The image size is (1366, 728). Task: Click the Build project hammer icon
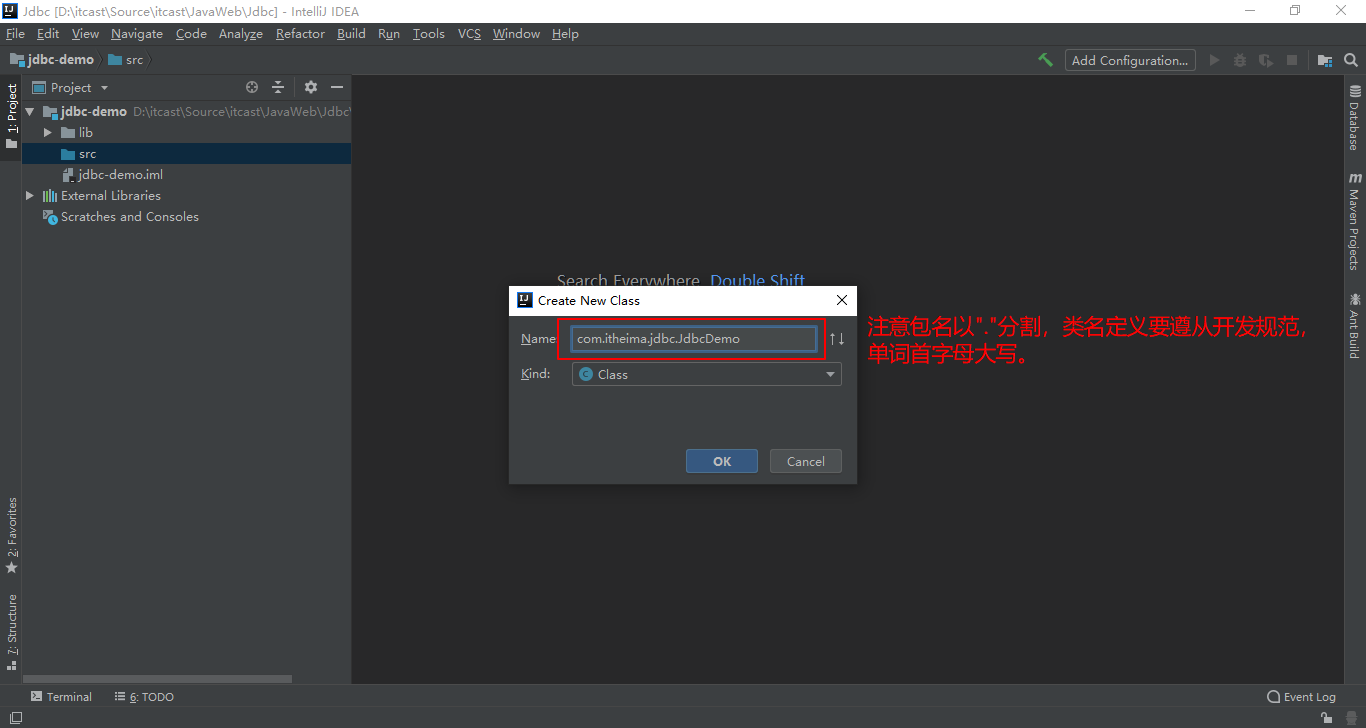[1045, 60]
